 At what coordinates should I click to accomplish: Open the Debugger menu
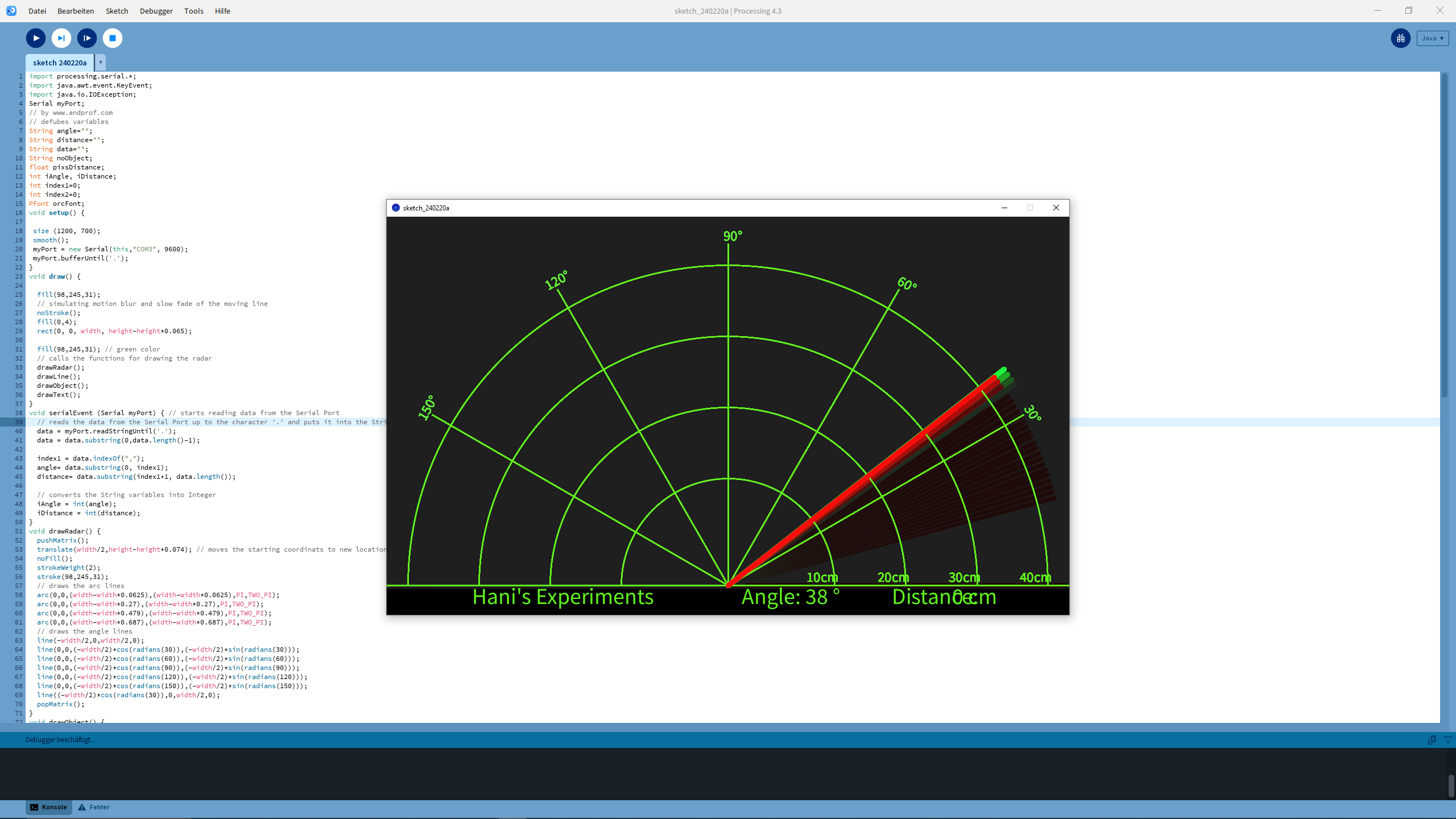click(156, 11)
